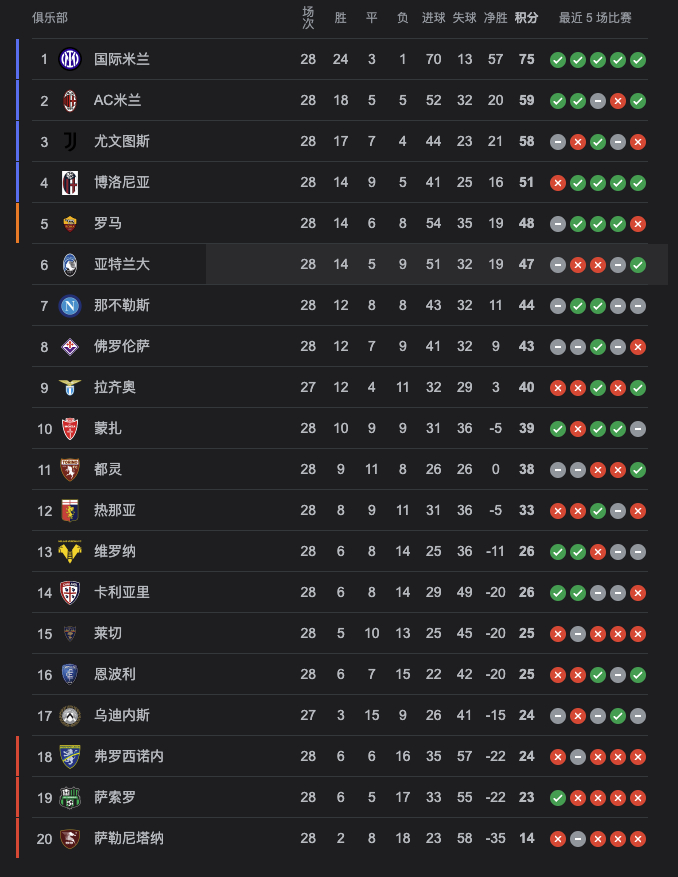Click the 最近 5 场比赛 column header
Viewport: 678px width, 877px height.
(x=595, y=18)
